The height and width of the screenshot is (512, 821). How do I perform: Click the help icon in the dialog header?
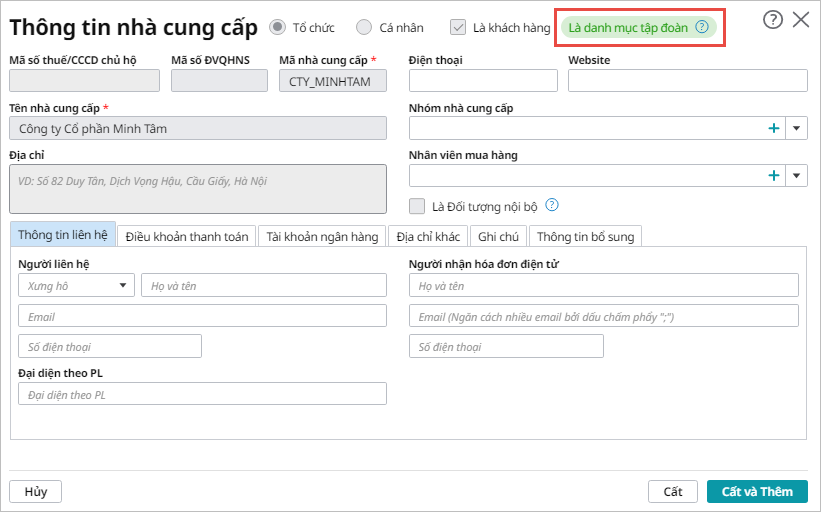coord(772,20)
